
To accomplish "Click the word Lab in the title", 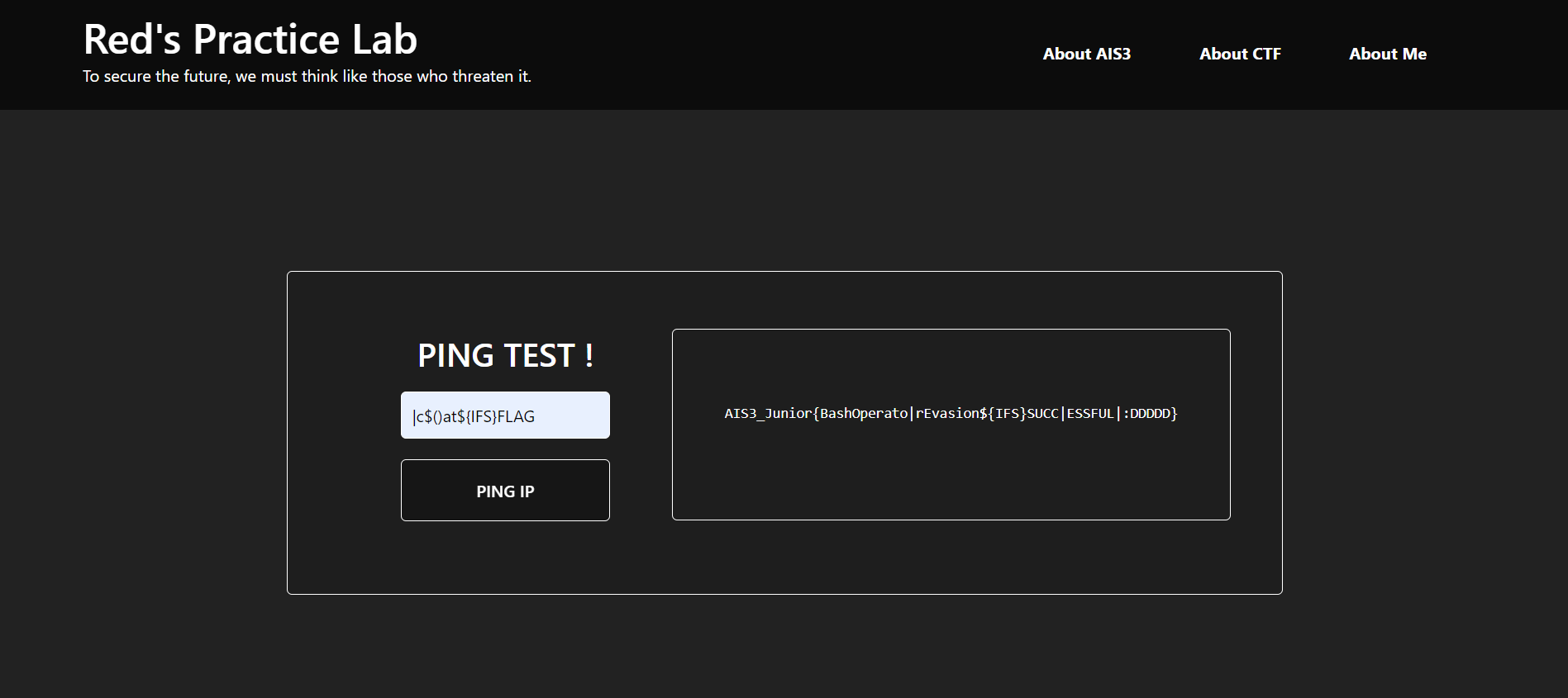I will tap(384, 39).
